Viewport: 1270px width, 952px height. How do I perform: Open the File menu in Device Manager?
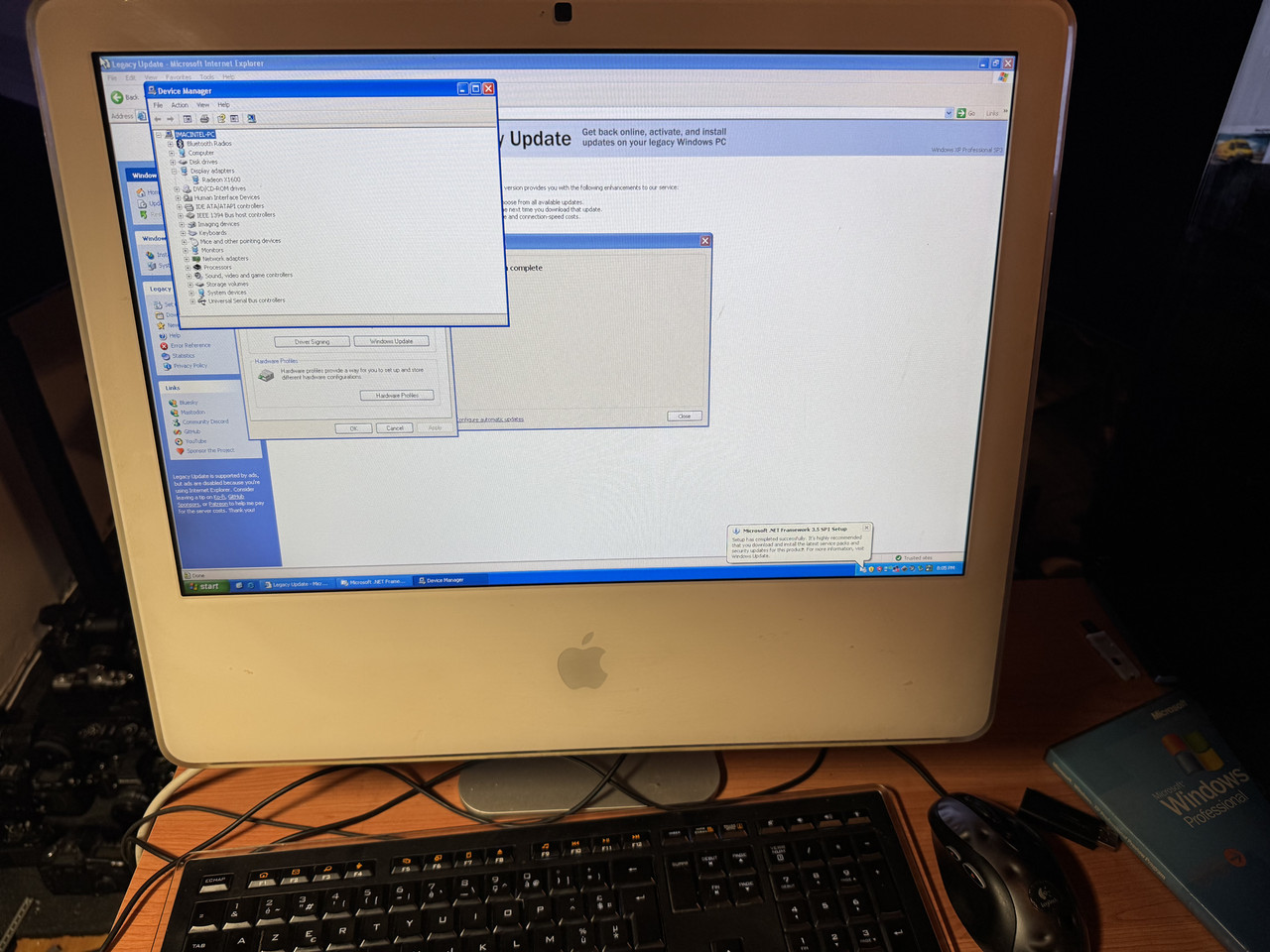(x=158, y=105)
